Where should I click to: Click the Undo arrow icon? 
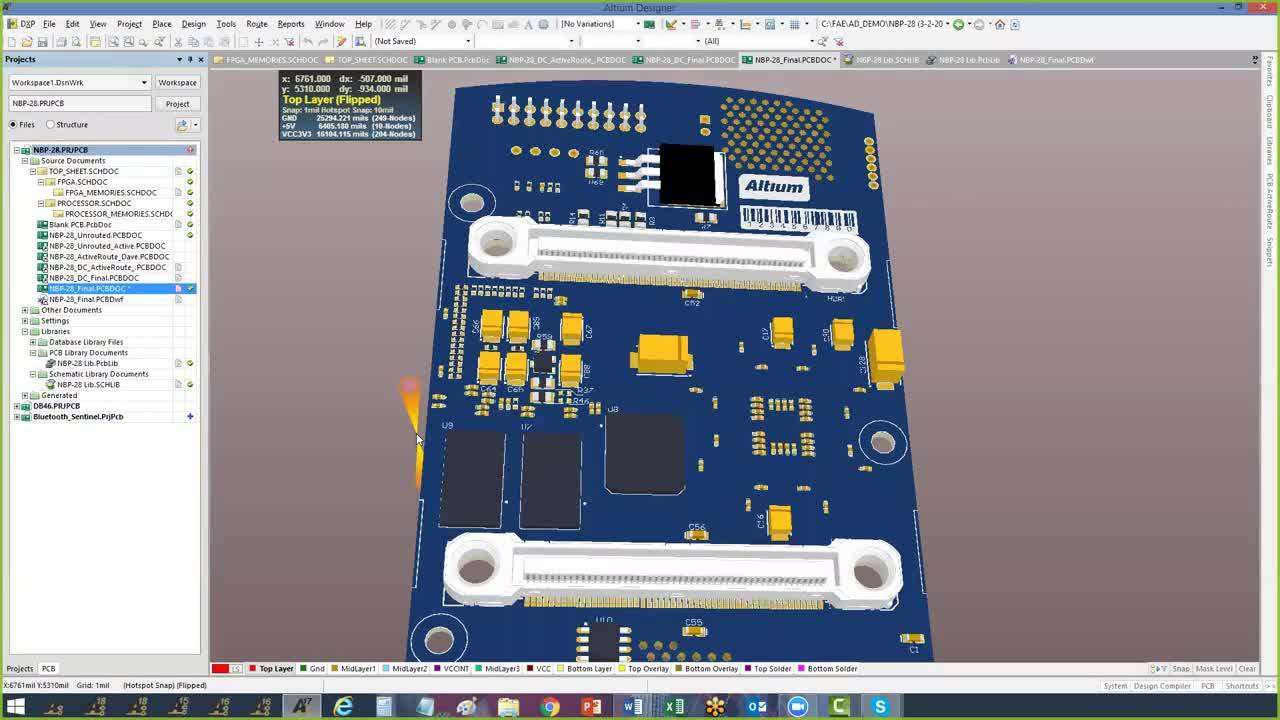(x=308, y=42)
